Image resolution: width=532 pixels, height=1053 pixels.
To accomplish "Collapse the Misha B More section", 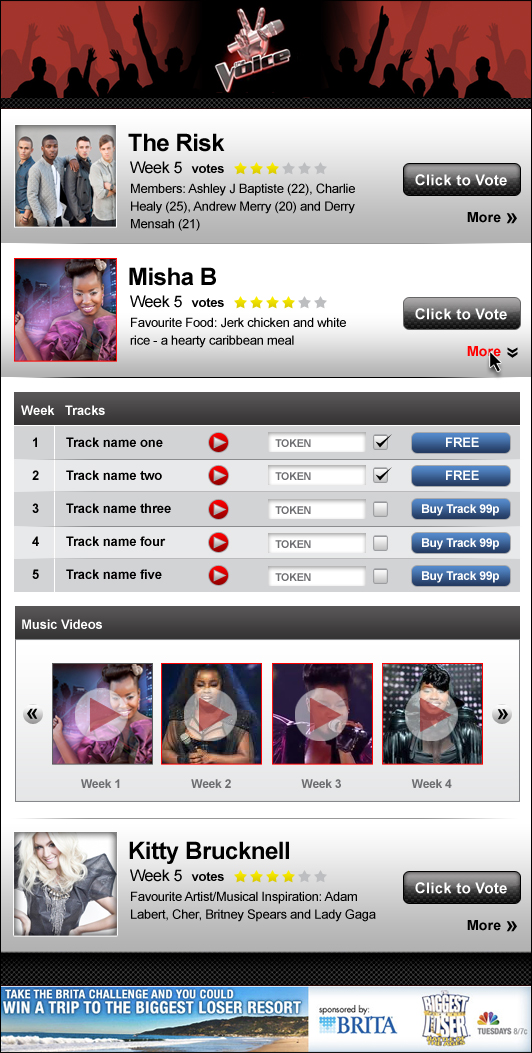I will tap(492, 352).
